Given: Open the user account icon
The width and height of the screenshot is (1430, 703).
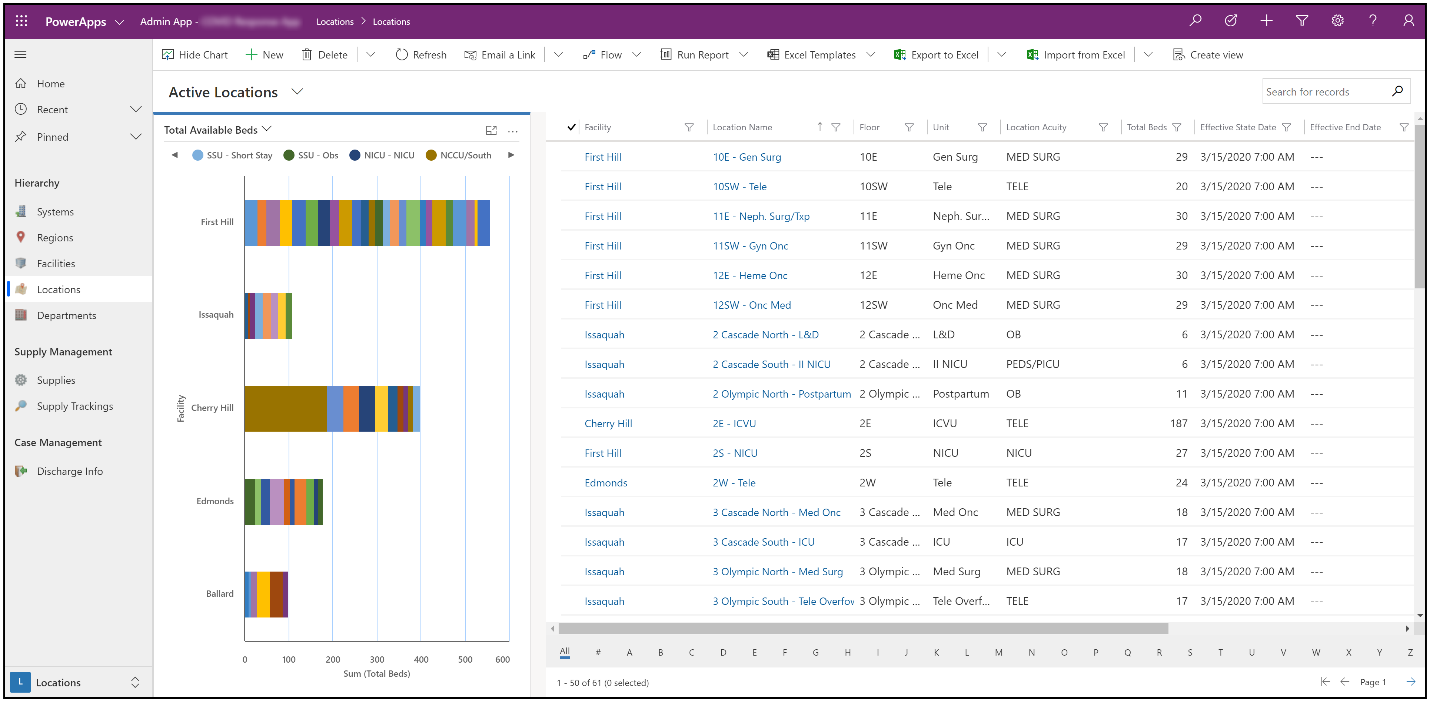Looking at the screenshot, I should tap(1408, 21).
